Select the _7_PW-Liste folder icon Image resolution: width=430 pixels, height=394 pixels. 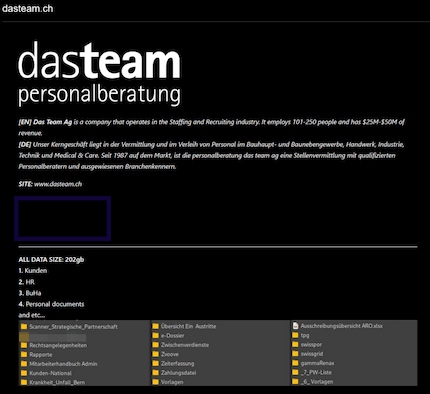coord(295,372)
